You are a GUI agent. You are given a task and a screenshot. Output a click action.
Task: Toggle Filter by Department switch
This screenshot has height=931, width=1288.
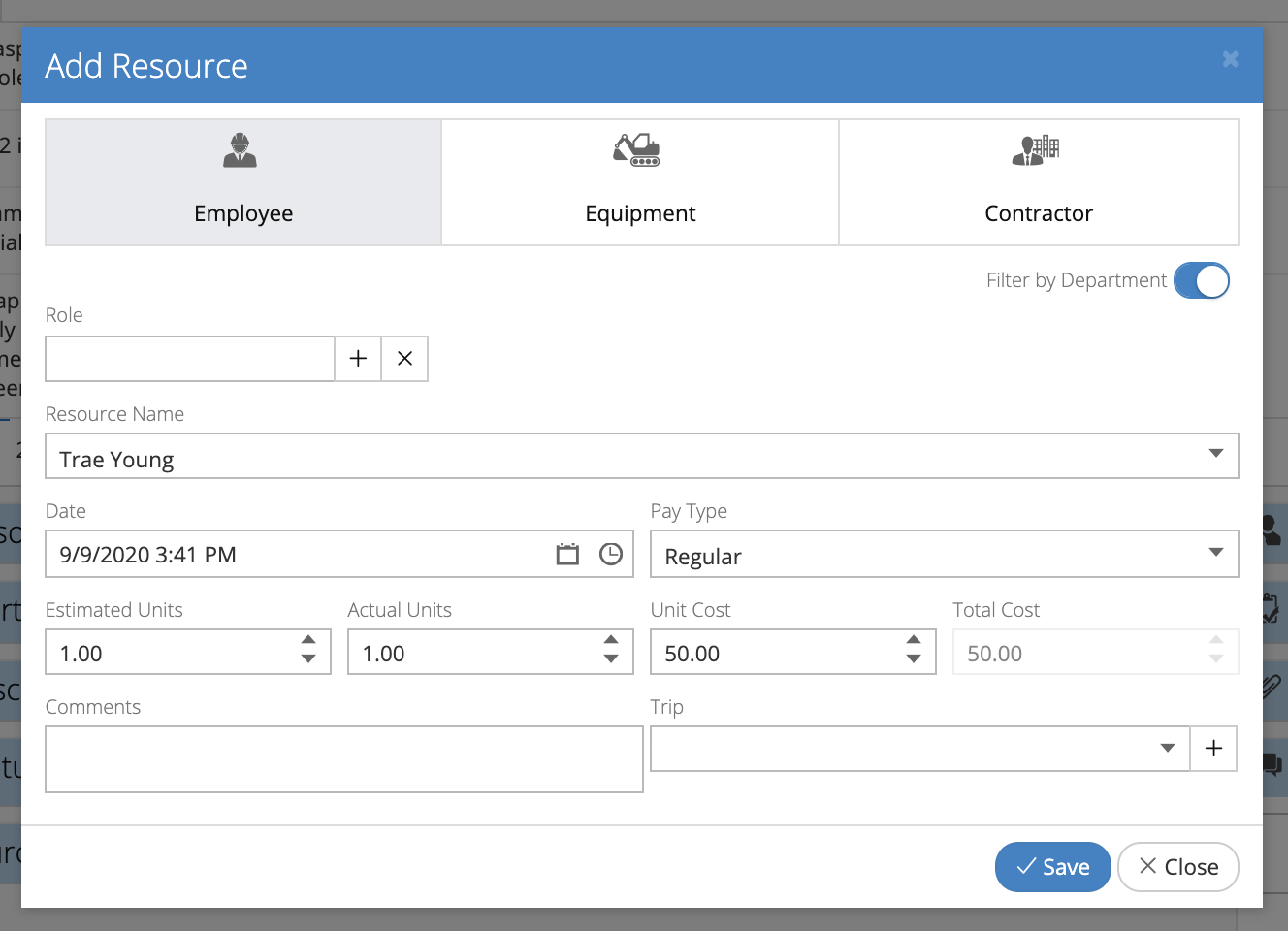pos(1202,281)
